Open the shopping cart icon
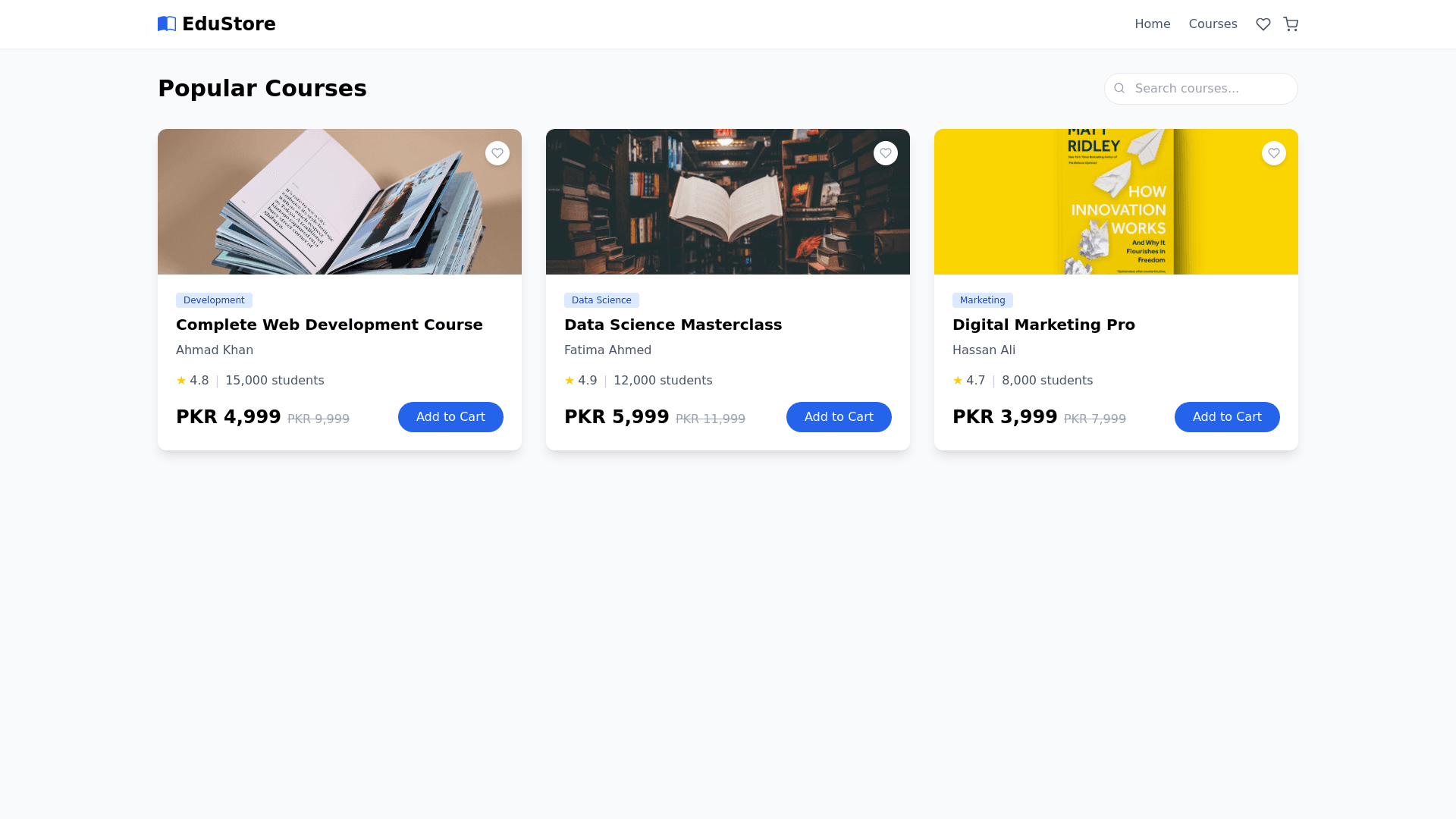 [x=1291, y=24]
